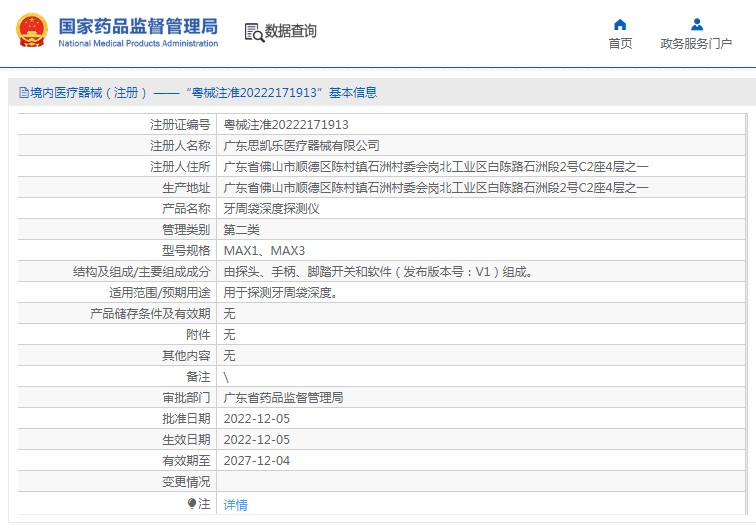Click 无 in 其他内容 row

tap(230, 356)
